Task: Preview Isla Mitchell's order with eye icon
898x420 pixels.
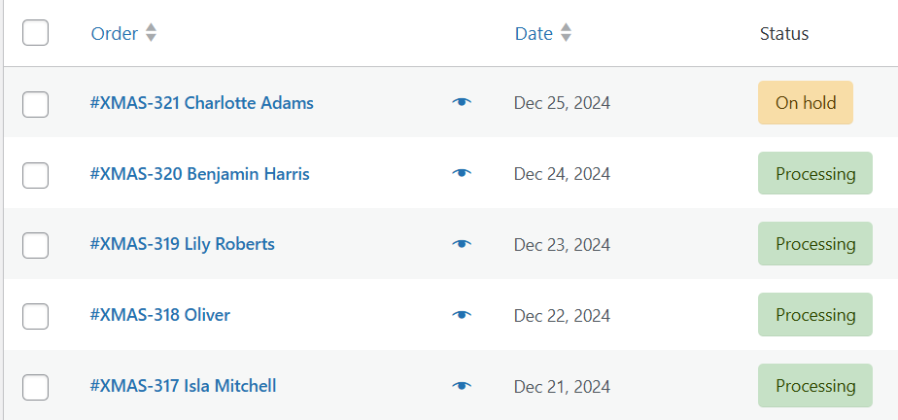Action: (x=461, y=386)
